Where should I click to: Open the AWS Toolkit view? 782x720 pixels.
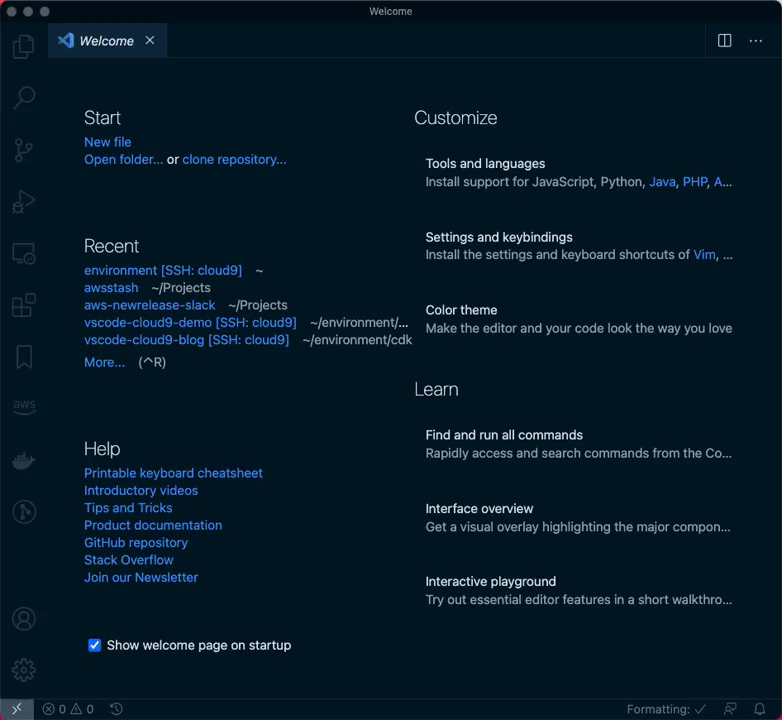point(23,407)
